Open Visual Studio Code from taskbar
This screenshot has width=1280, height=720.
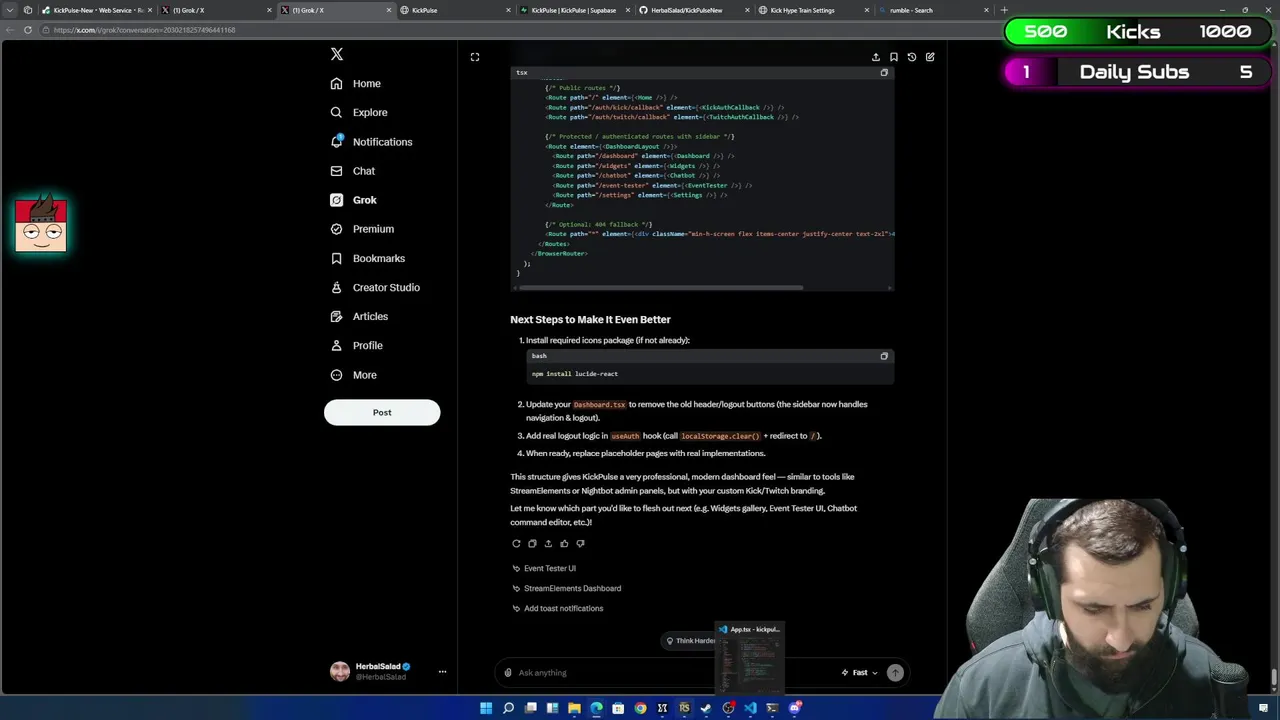[x=750, y=708]
